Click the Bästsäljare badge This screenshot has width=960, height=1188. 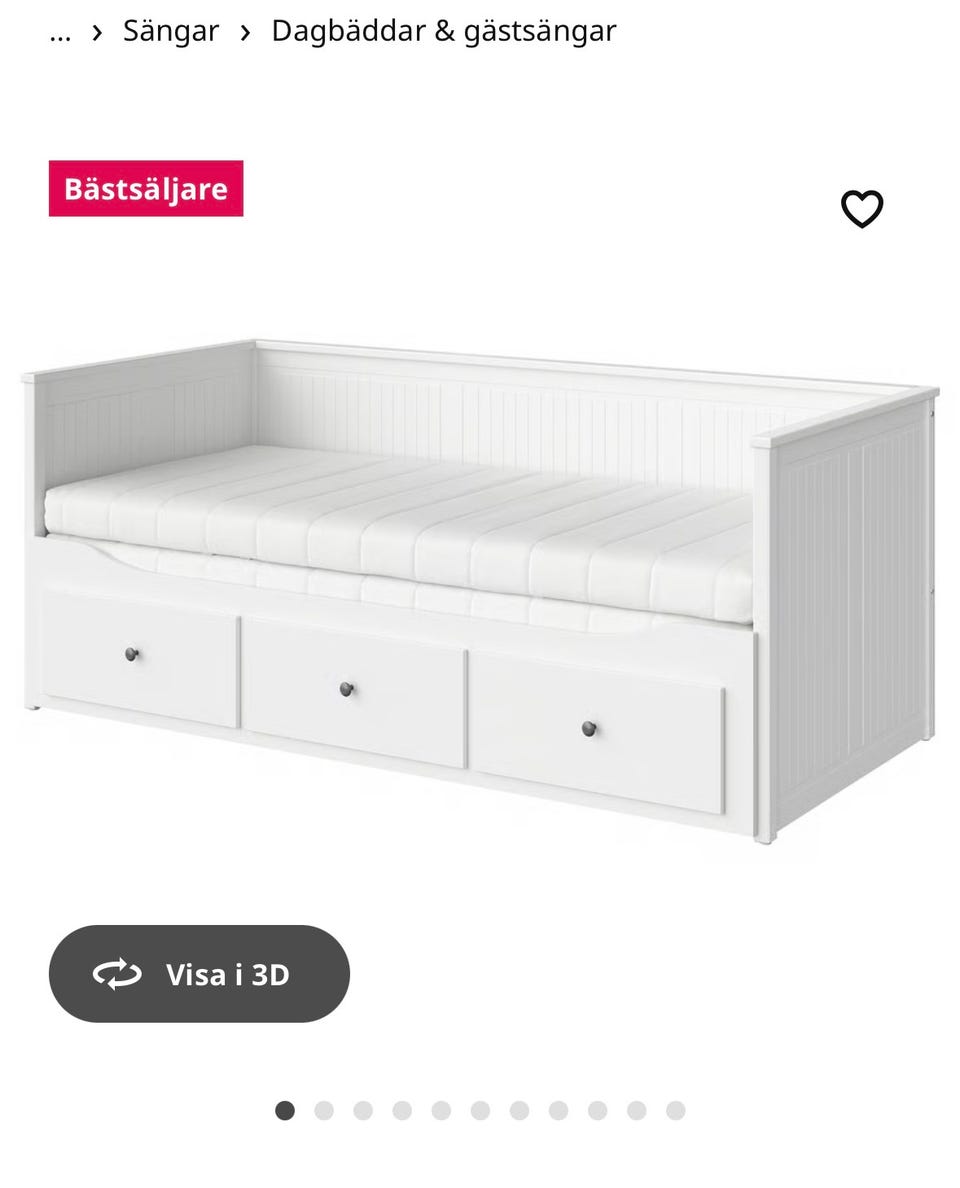tap(146, 189)
